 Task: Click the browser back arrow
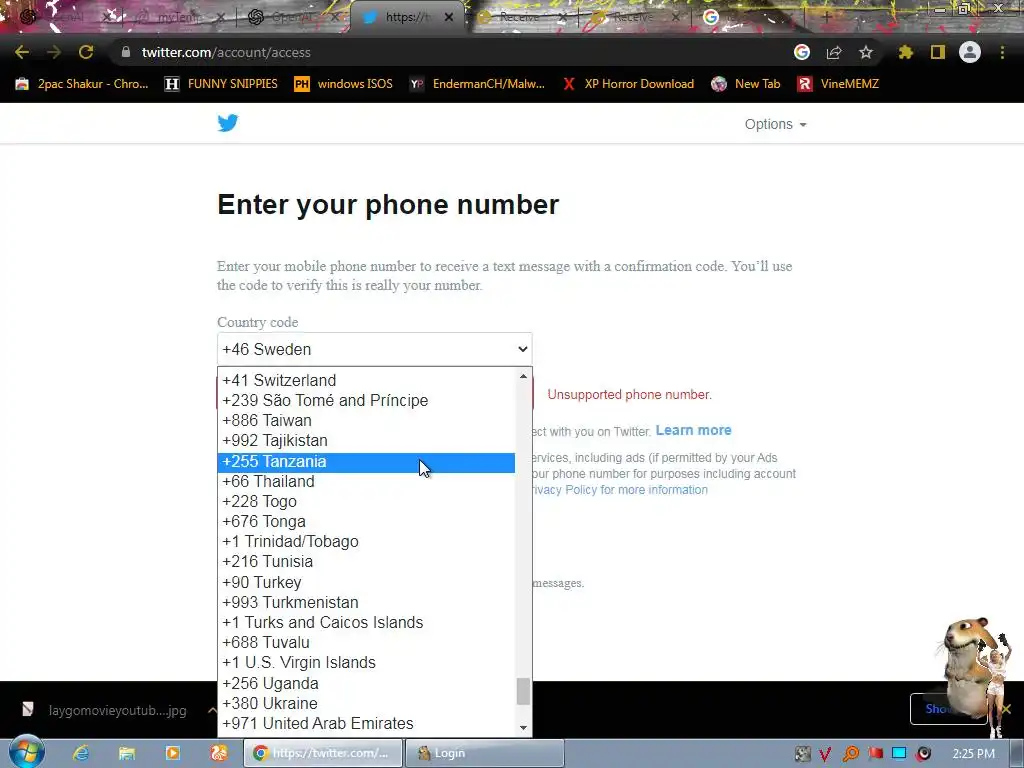22,52
